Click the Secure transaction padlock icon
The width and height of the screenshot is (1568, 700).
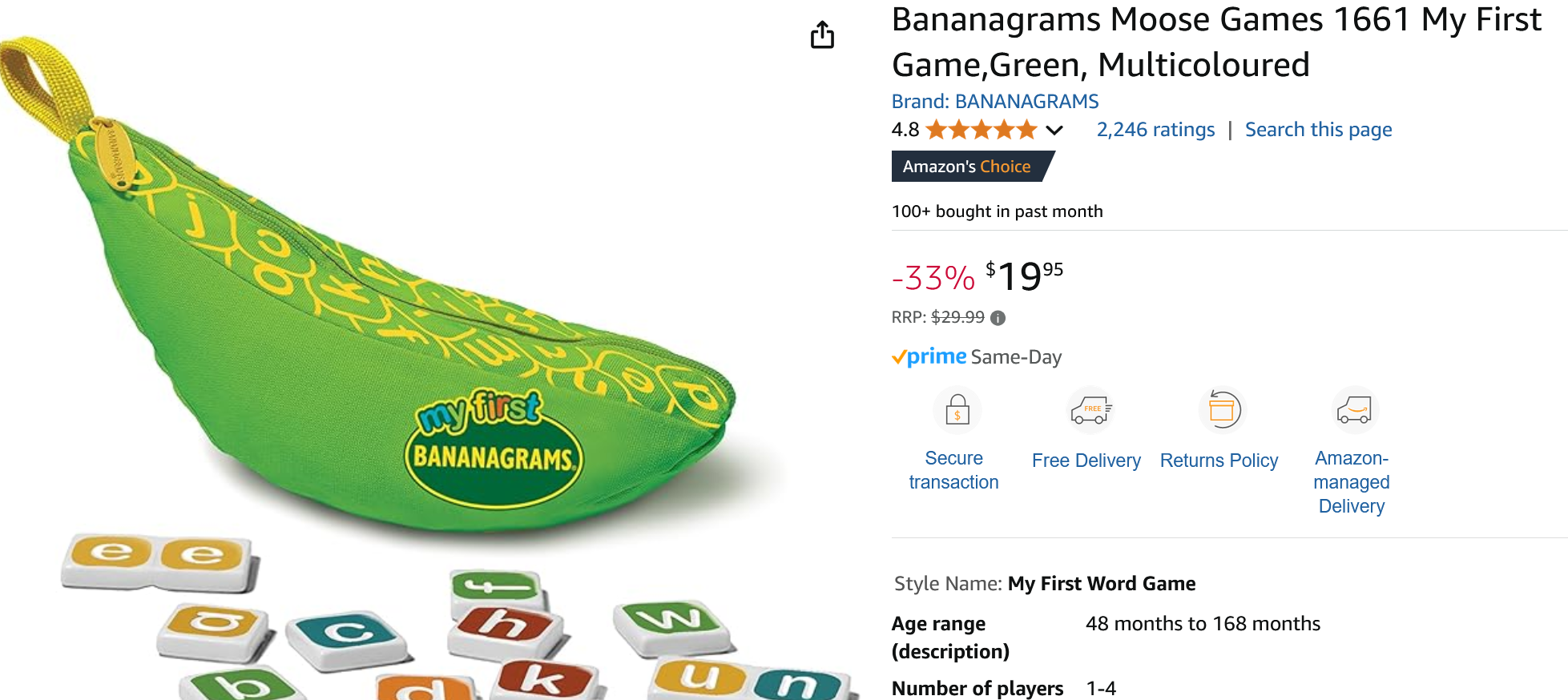click(957, 410)
